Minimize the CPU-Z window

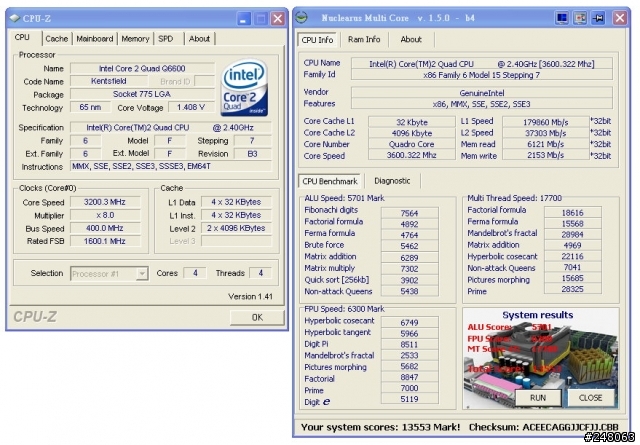click(243, 18)
